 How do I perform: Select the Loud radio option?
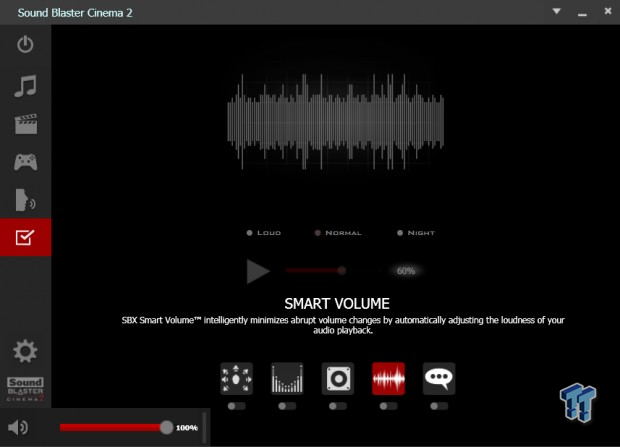pos(250,233)
